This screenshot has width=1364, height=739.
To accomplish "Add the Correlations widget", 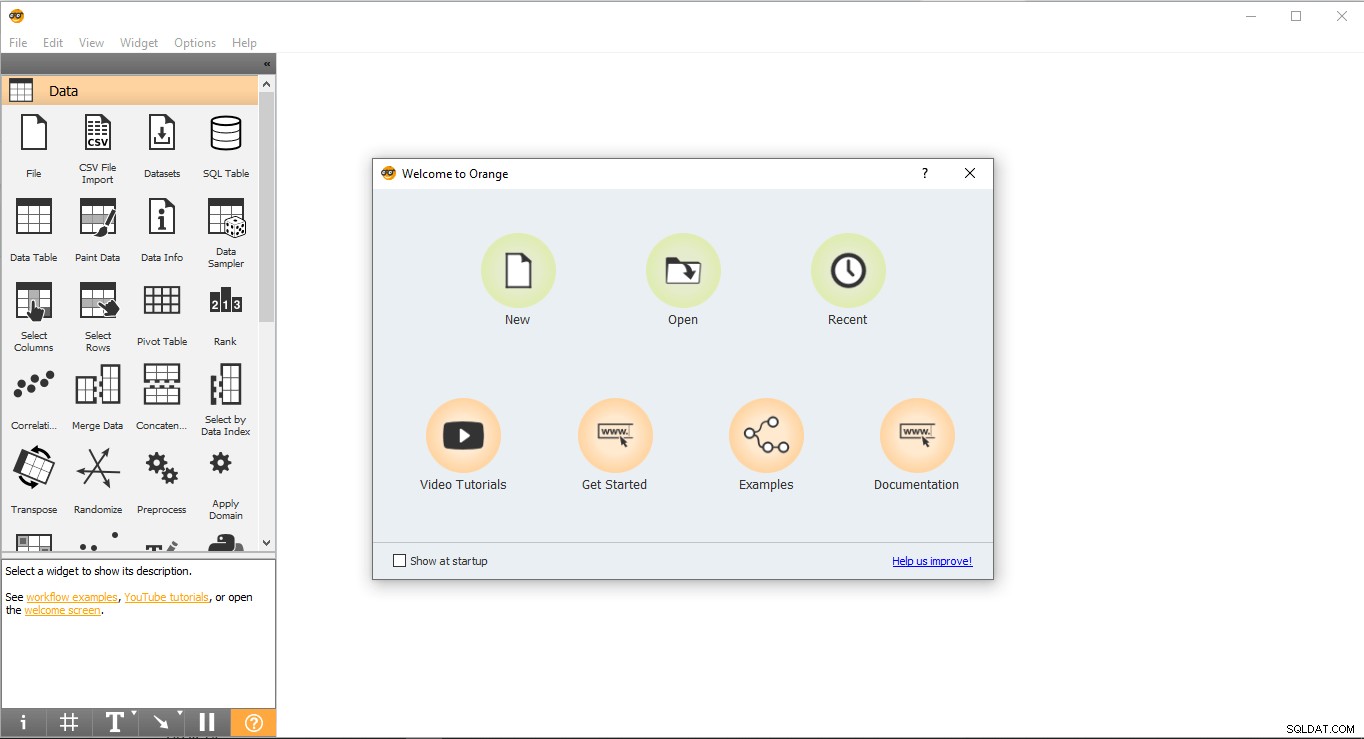I will point(34,385).
